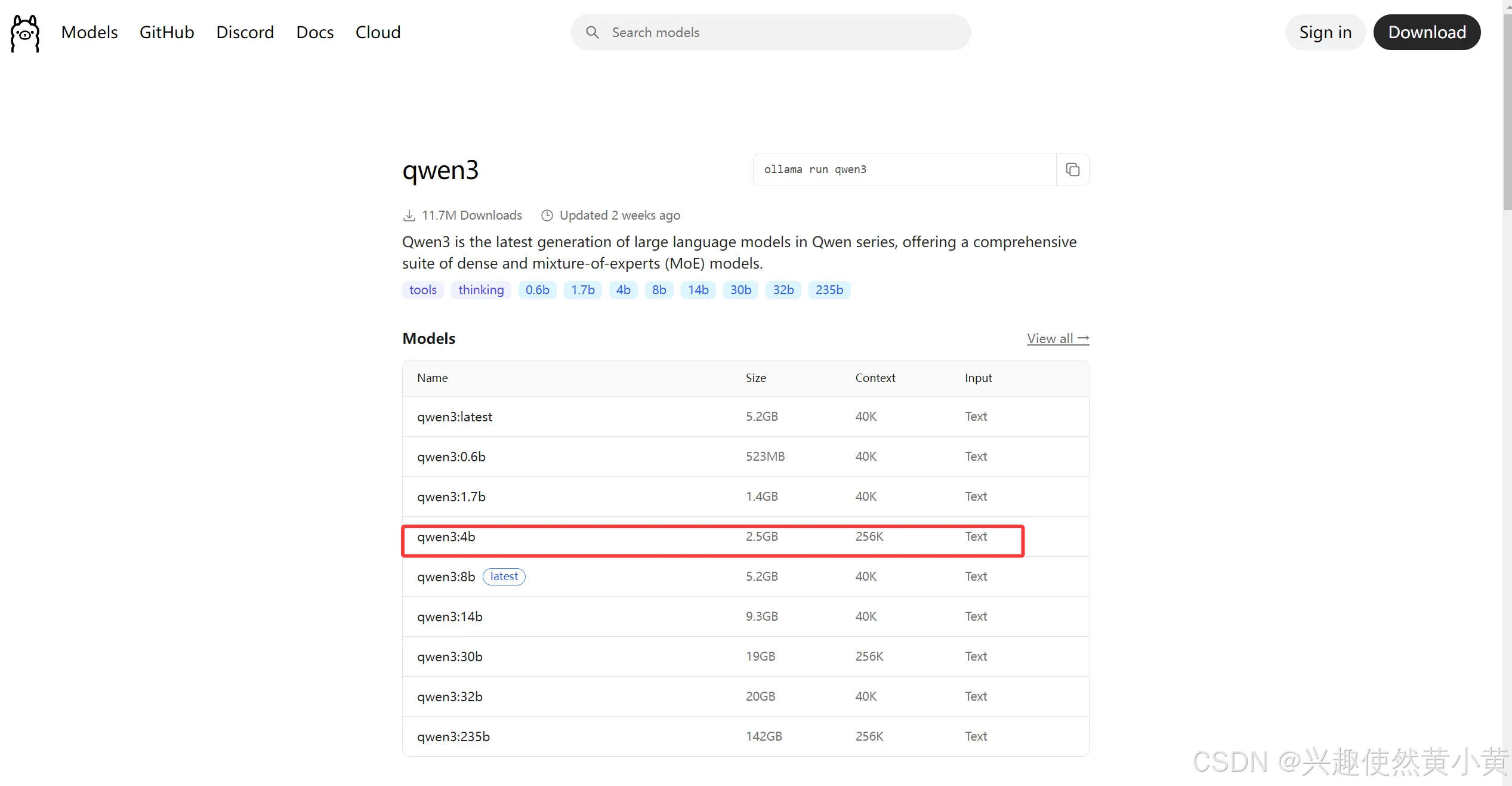
Task: Open the Docs nav item
Action: pos(315,32)
